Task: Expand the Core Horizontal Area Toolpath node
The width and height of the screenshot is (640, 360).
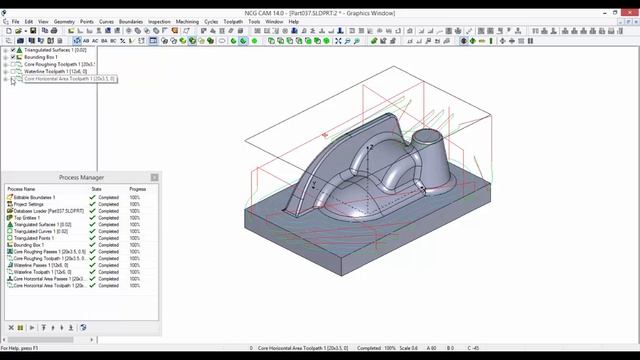Action: coord(6,79)
